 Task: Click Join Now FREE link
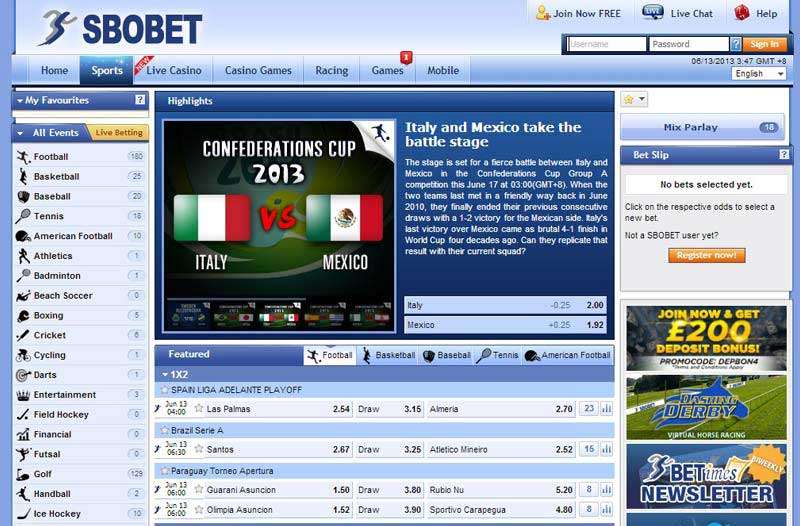[578, 14]
